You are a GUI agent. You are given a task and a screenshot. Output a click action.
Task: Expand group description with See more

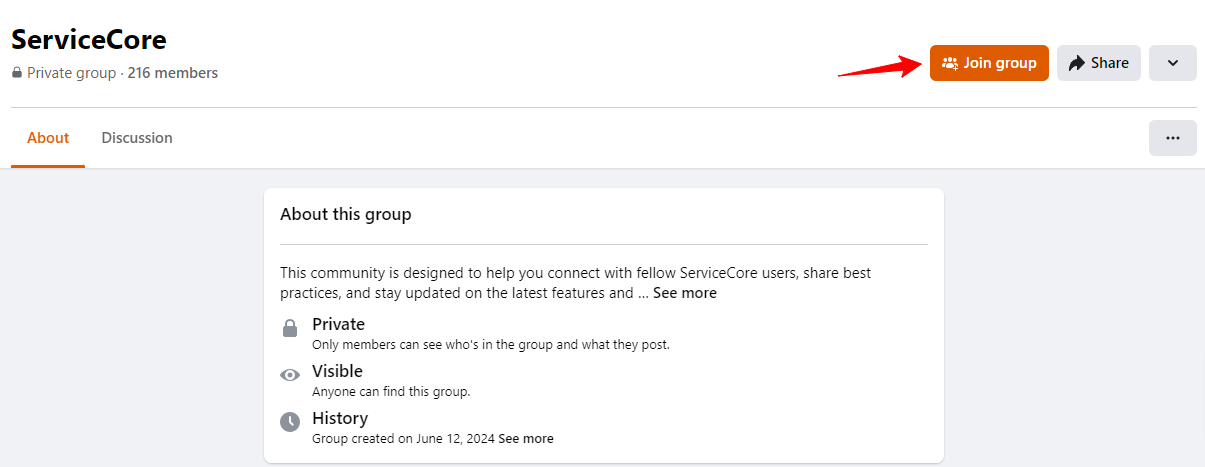[x=685, y=293]
